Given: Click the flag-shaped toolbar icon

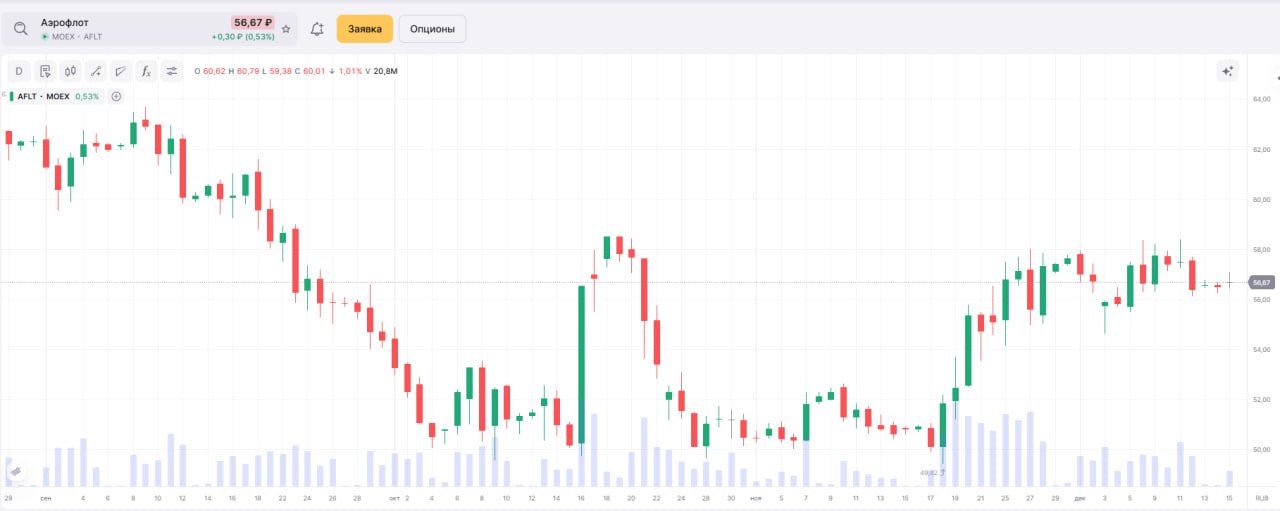Looking at the screenshot, I should click(120, 71).
